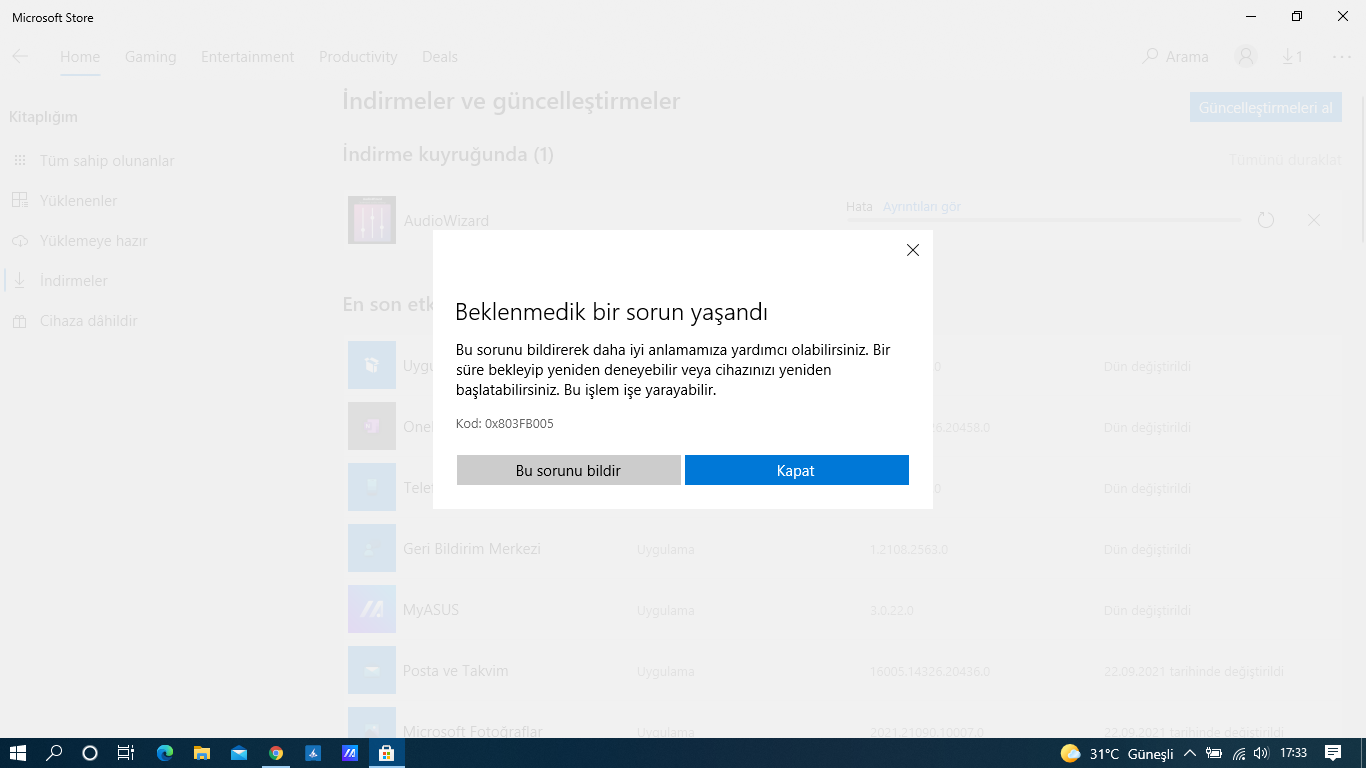Screen dimensions: 1366x768
Task: Close the error dialog with the X icon
Action: [x=912, y=250]
